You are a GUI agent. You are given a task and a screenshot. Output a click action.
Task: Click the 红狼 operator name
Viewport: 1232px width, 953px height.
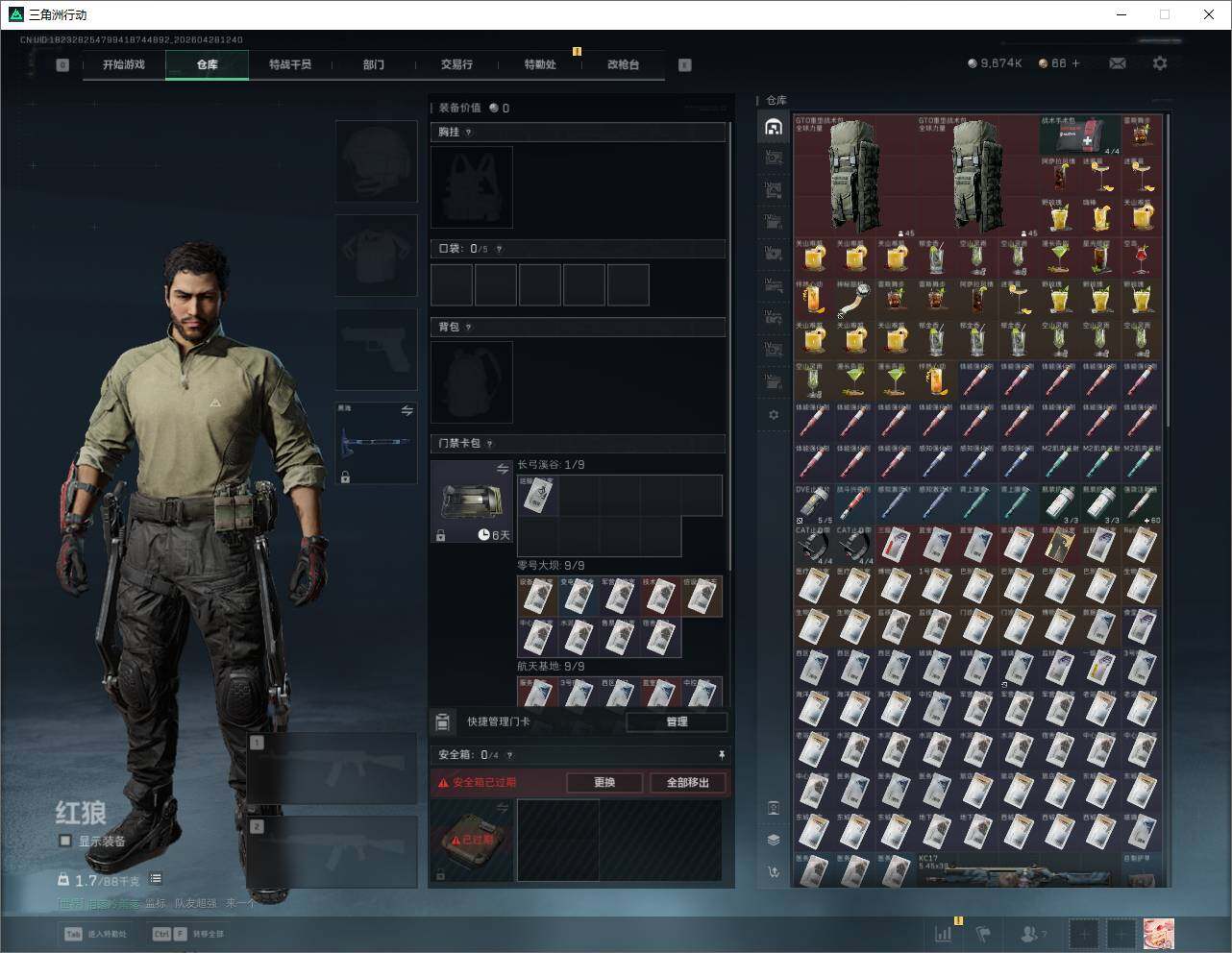pos(81,813)
